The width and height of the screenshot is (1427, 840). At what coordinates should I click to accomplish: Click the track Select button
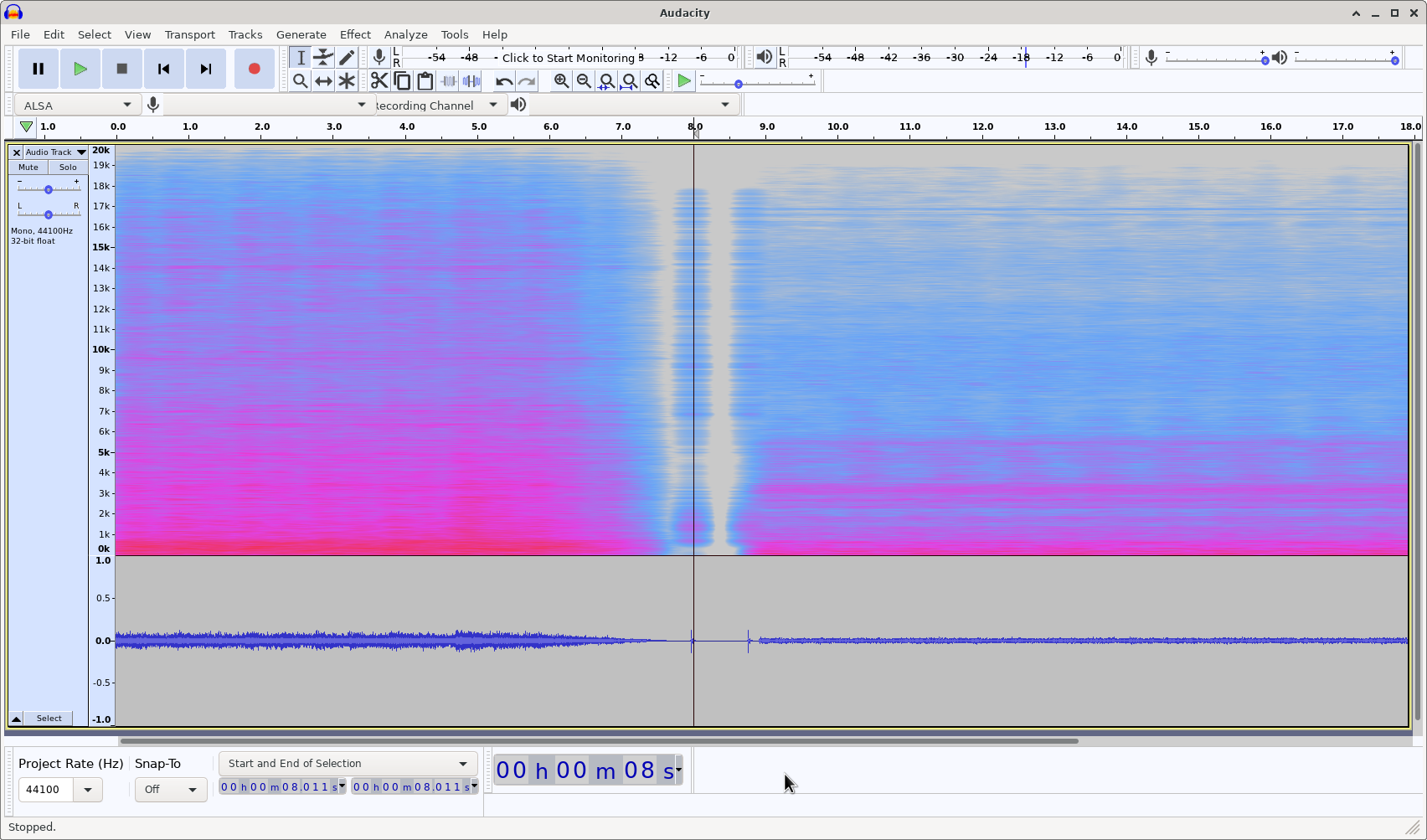(49, 719)
